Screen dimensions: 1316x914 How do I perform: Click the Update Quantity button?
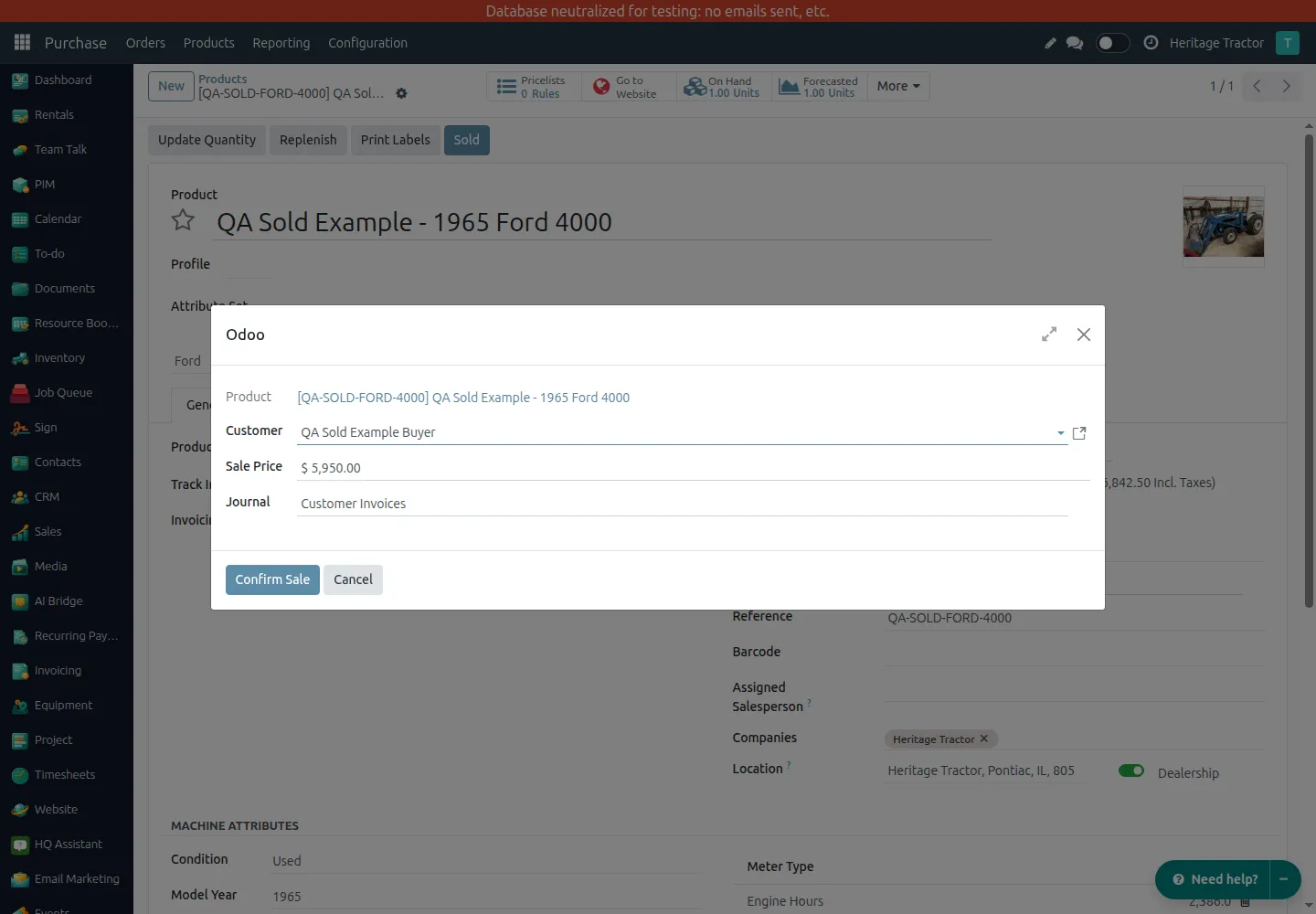coord(207,140)
